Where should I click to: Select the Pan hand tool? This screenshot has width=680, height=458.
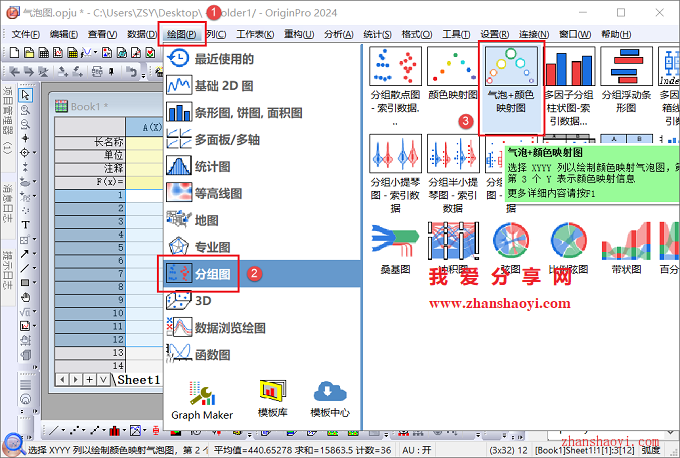26,297
